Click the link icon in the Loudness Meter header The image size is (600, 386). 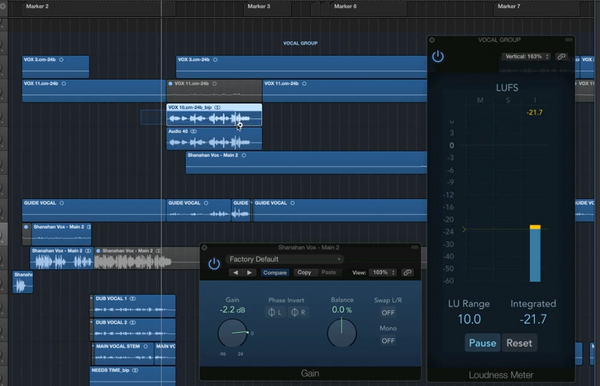tap(561, 57)
